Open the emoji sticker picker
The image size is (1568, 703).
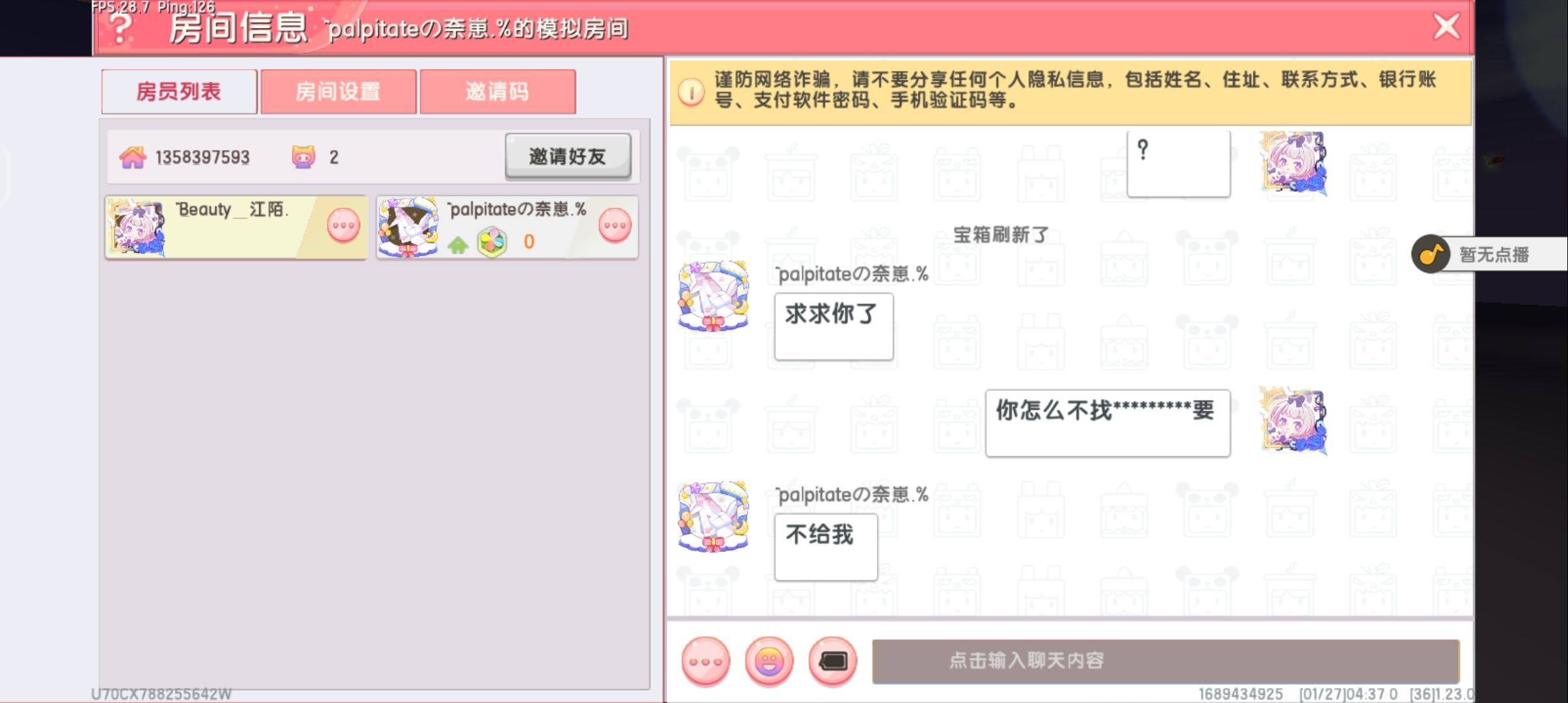(769, 661)
